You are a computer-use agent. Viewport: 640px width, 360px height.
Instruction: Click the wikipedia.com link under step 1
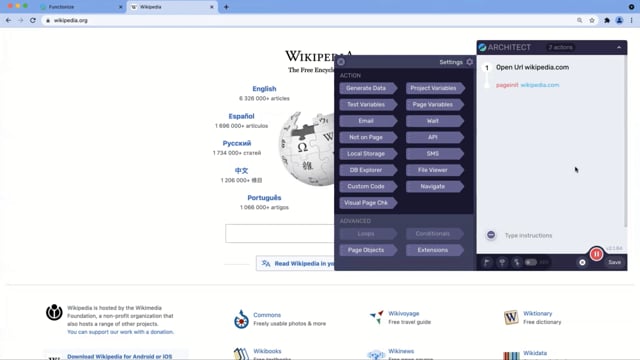[540, 85]
